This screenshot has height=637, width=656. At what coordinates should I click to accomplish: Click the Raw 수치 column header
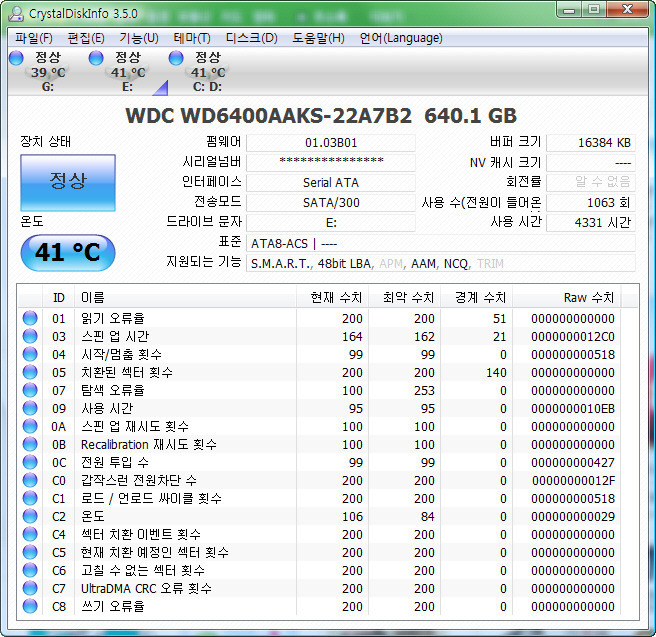tap(567, 297)
